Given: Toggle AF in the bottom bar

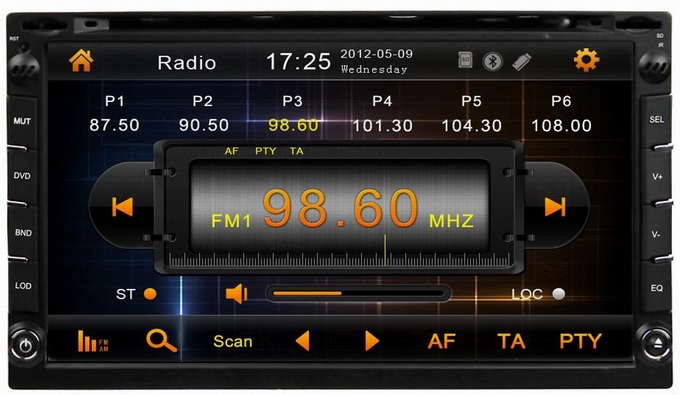Looking at the screenshot, I should pos(441,341).
